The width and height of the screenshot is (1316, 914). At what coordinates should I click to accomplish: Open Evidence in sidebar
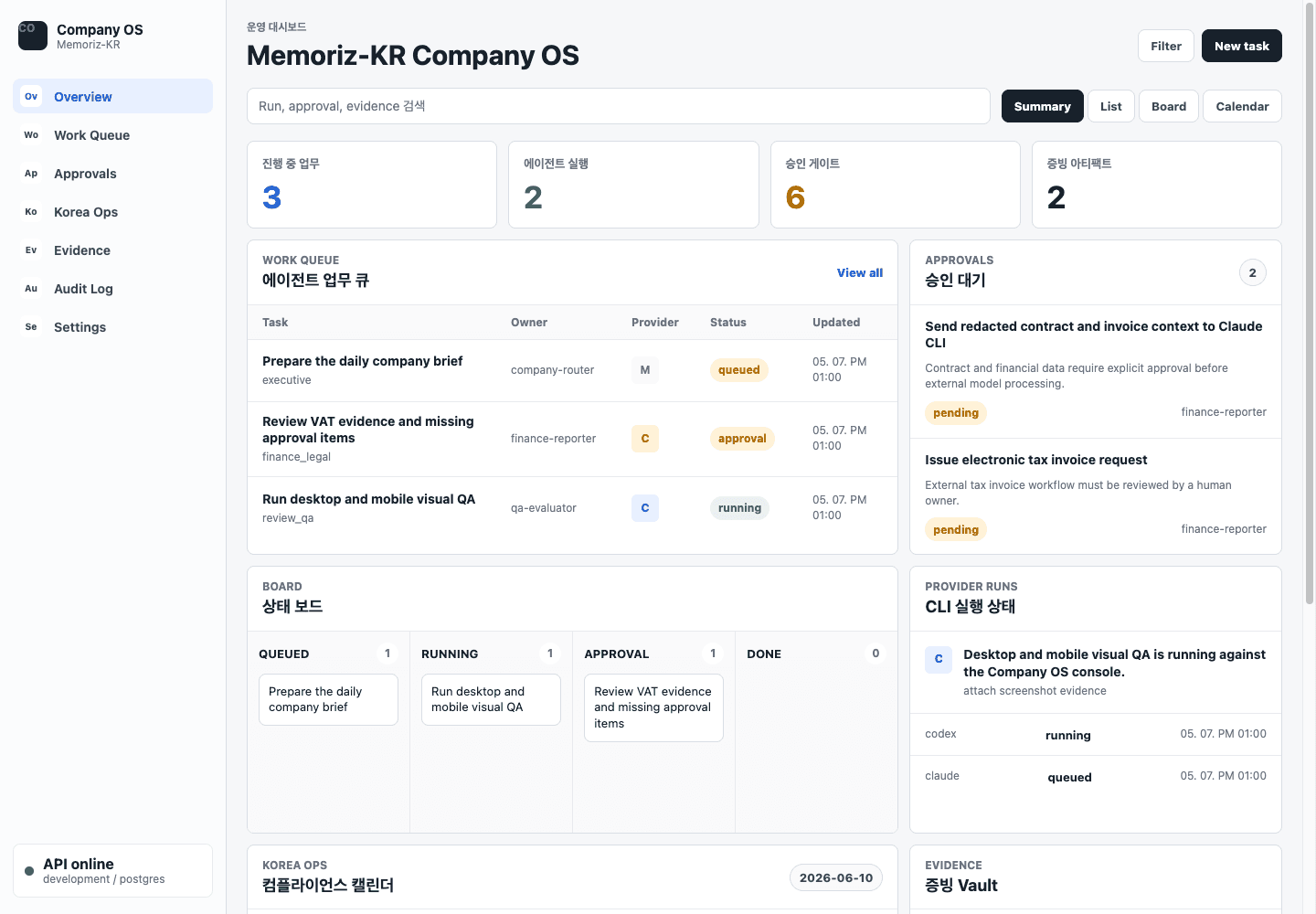pyautogui.click(x=112, y=250)
